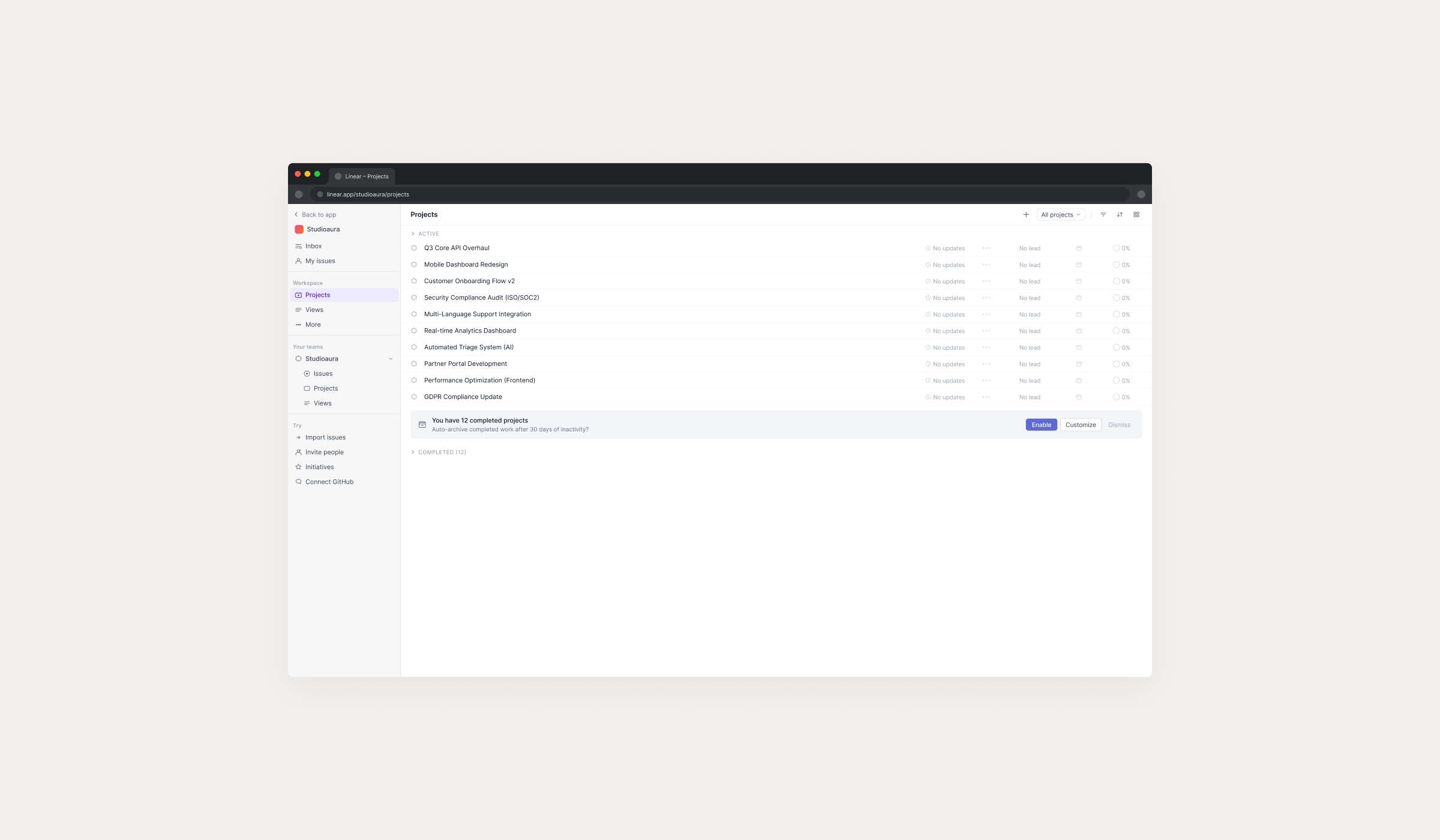Open My issues in sidebar
The width and height of the screenshot is (1440, 840).
click(x=344, y=261)
